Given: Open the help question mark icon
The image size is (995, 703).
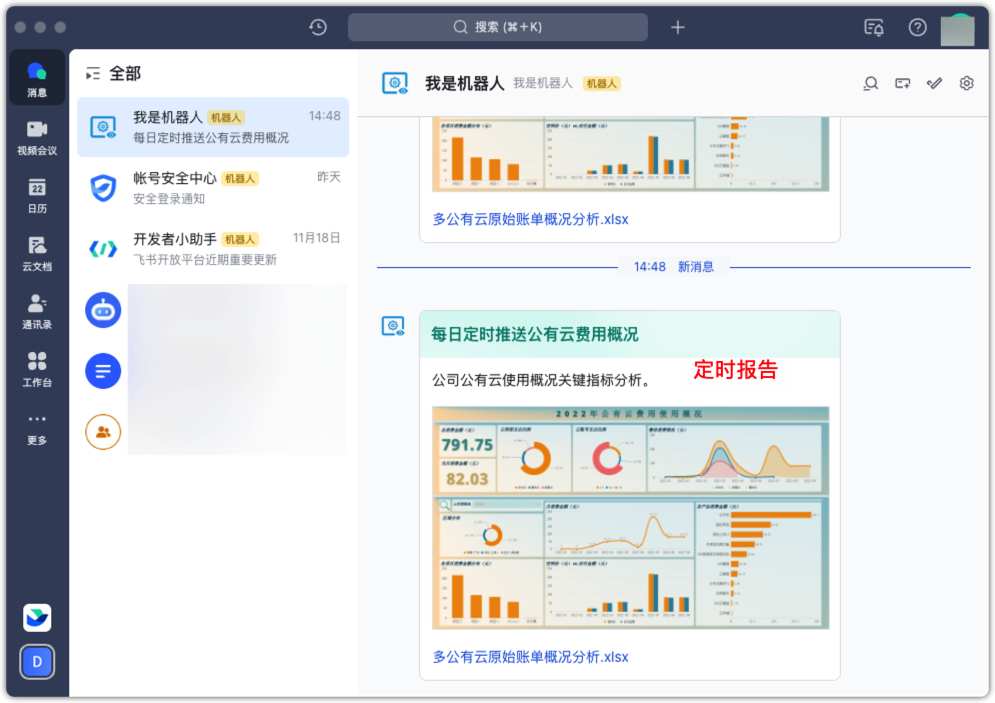Looking at the screenshot, I should [x=918, y=27].
